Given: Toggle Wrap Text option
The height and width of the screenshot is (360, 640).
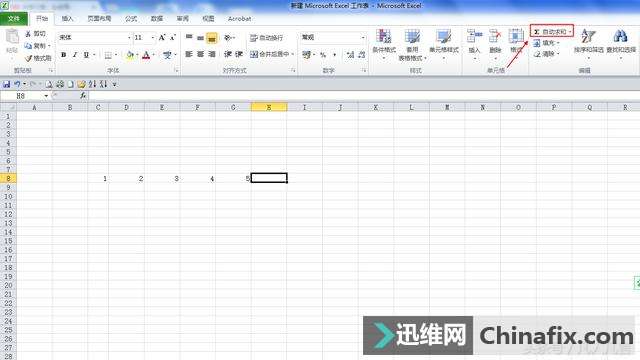Looking at the screenshot, I should (x=266, y=38).
